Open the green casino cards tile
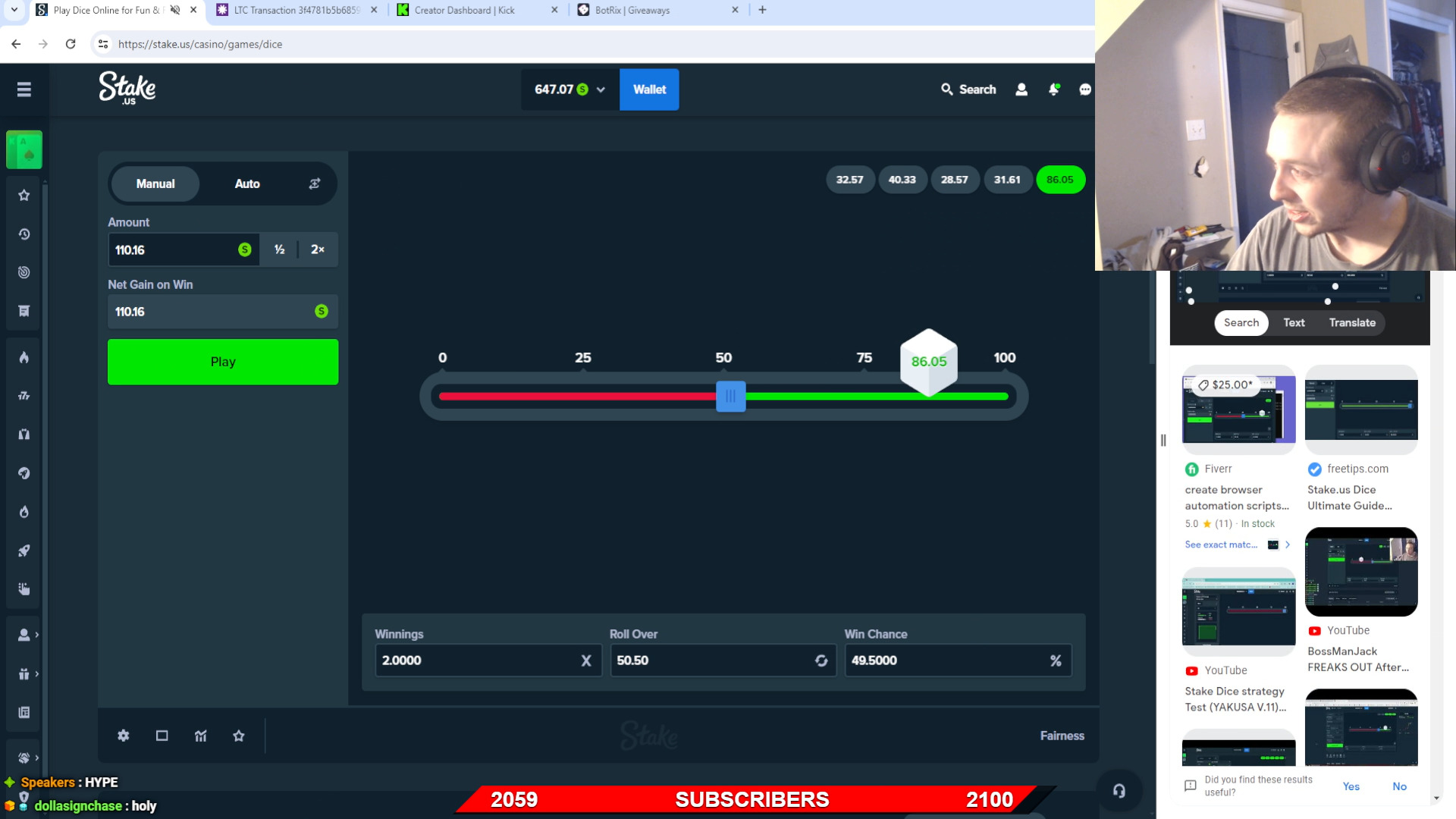The height and width of the screenshot is (819, 1456). (24, 149)
